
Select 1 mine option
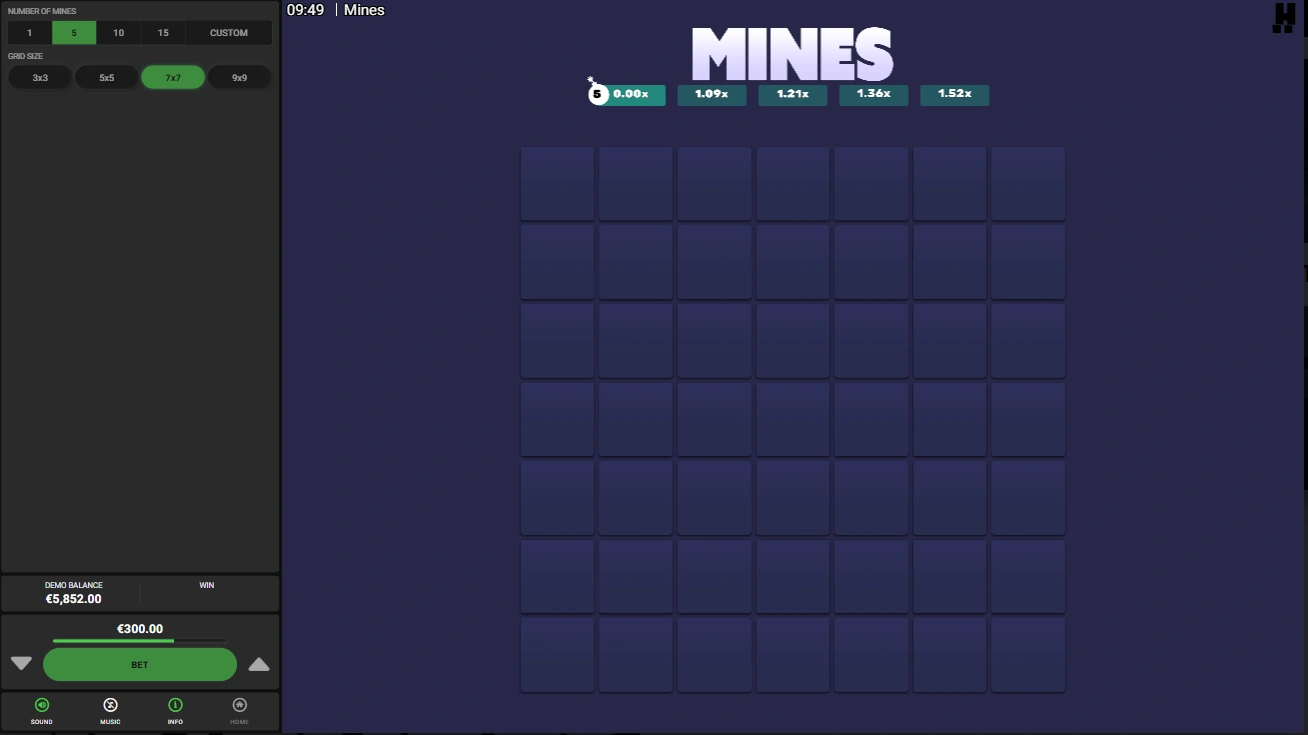click(x=29, y=33)
